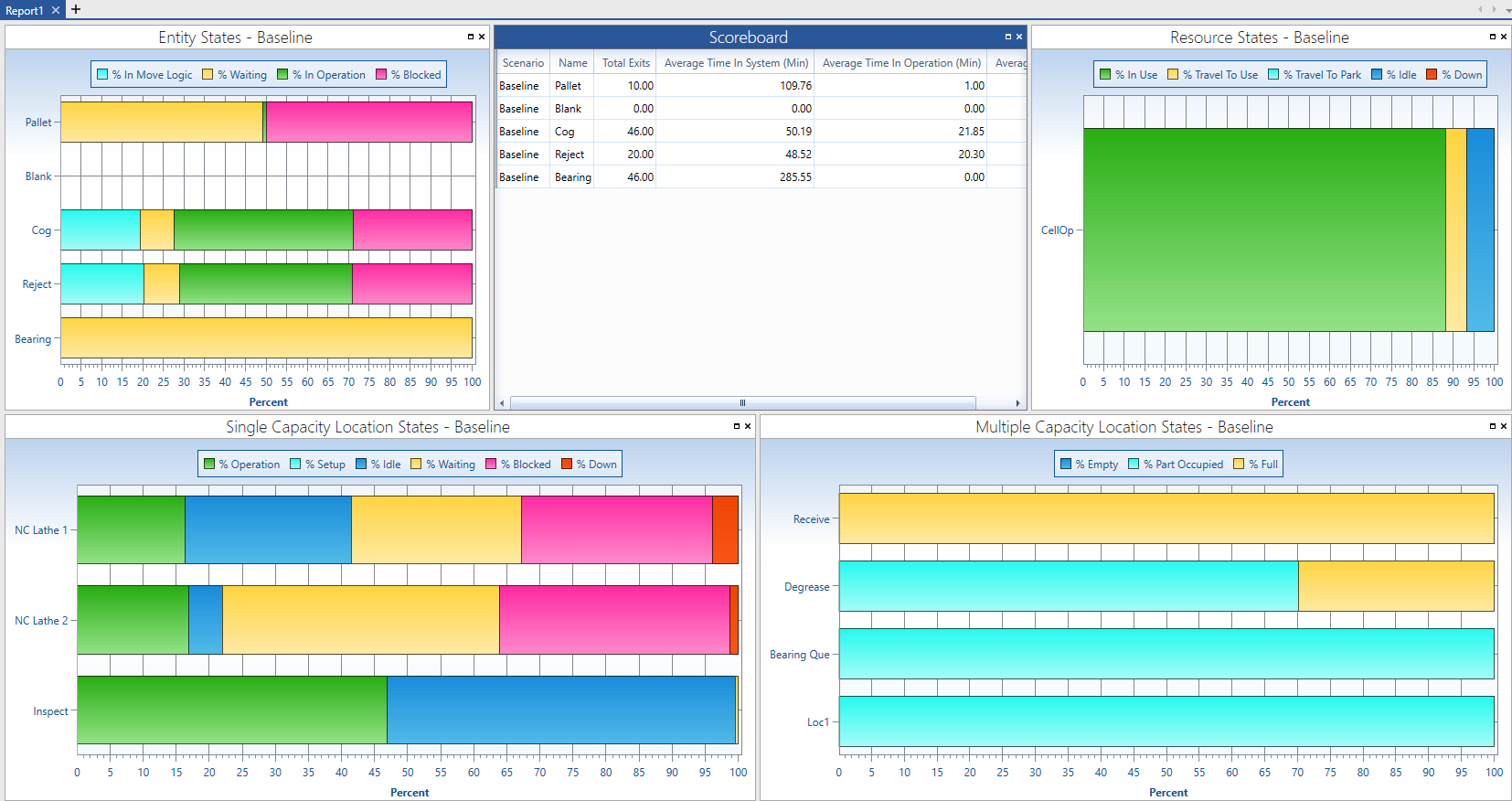This screenshot has width=1512, height=801.
Task: Click the Average Time In System column header
Action: [736, 63]
